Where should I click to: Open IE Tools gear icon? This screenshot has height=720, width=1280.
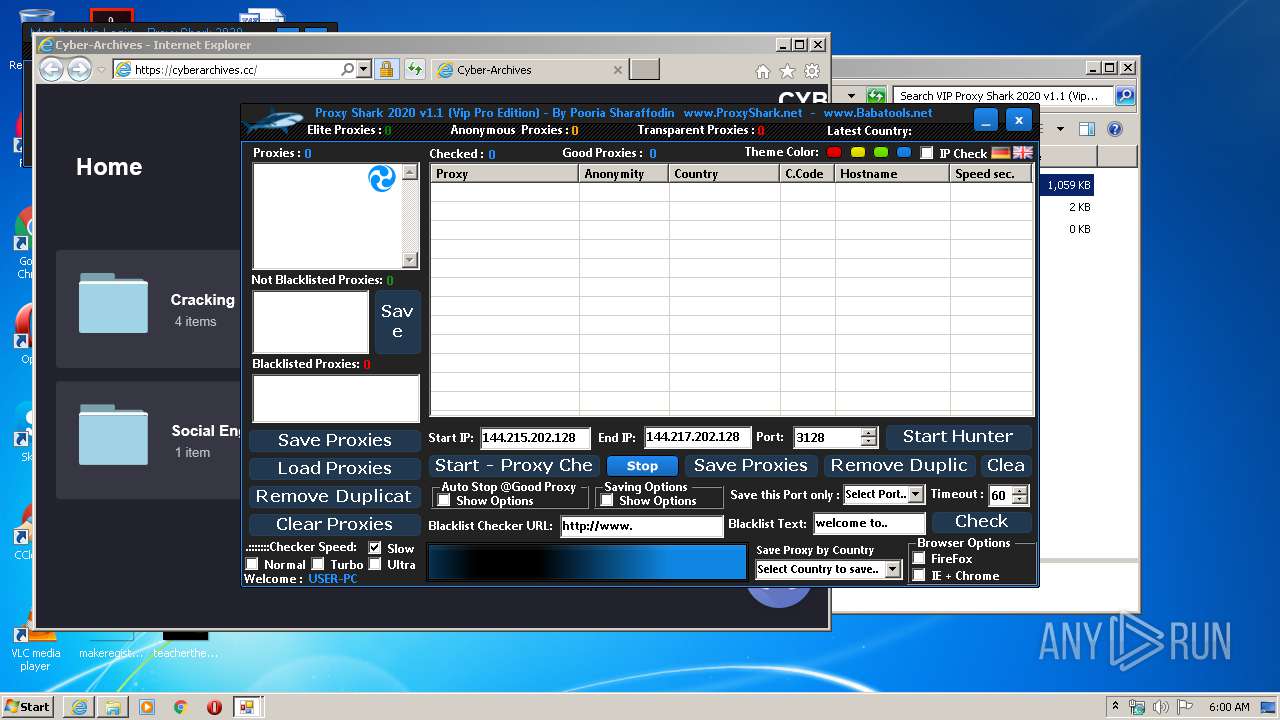click(812, 71)
